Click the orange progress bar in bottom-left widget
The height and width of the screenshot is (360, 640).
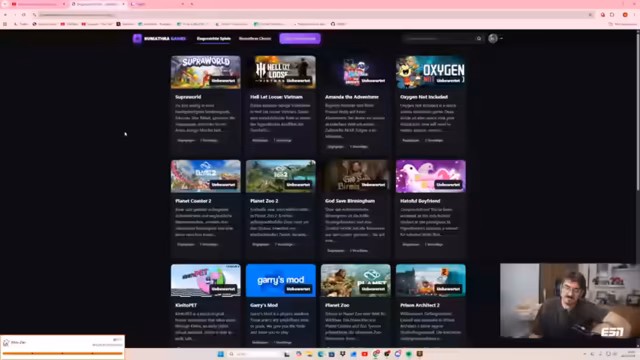coord(62,353)
